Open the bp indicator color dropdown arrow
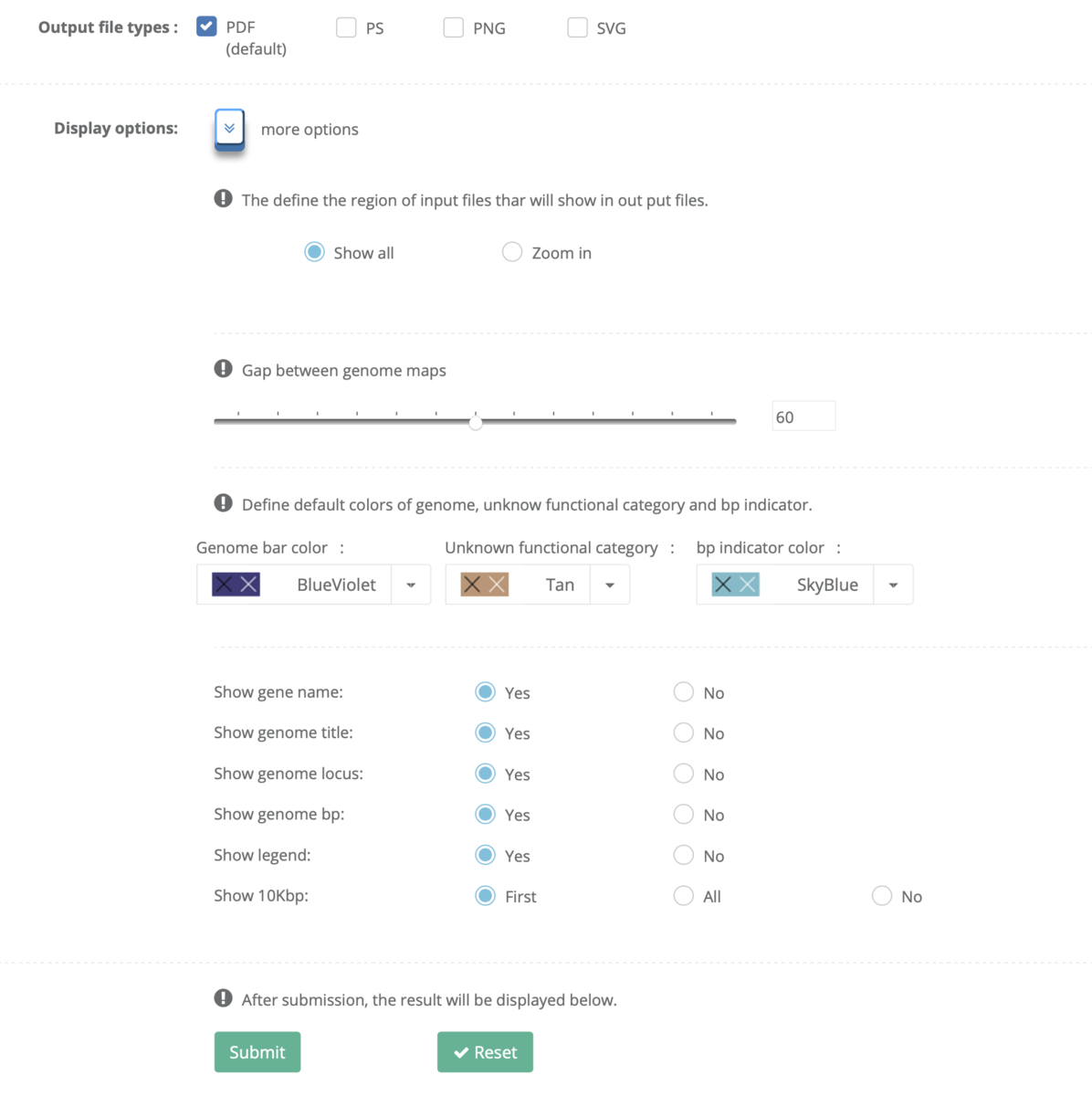1092x1096 pixels. click(893, 585)
